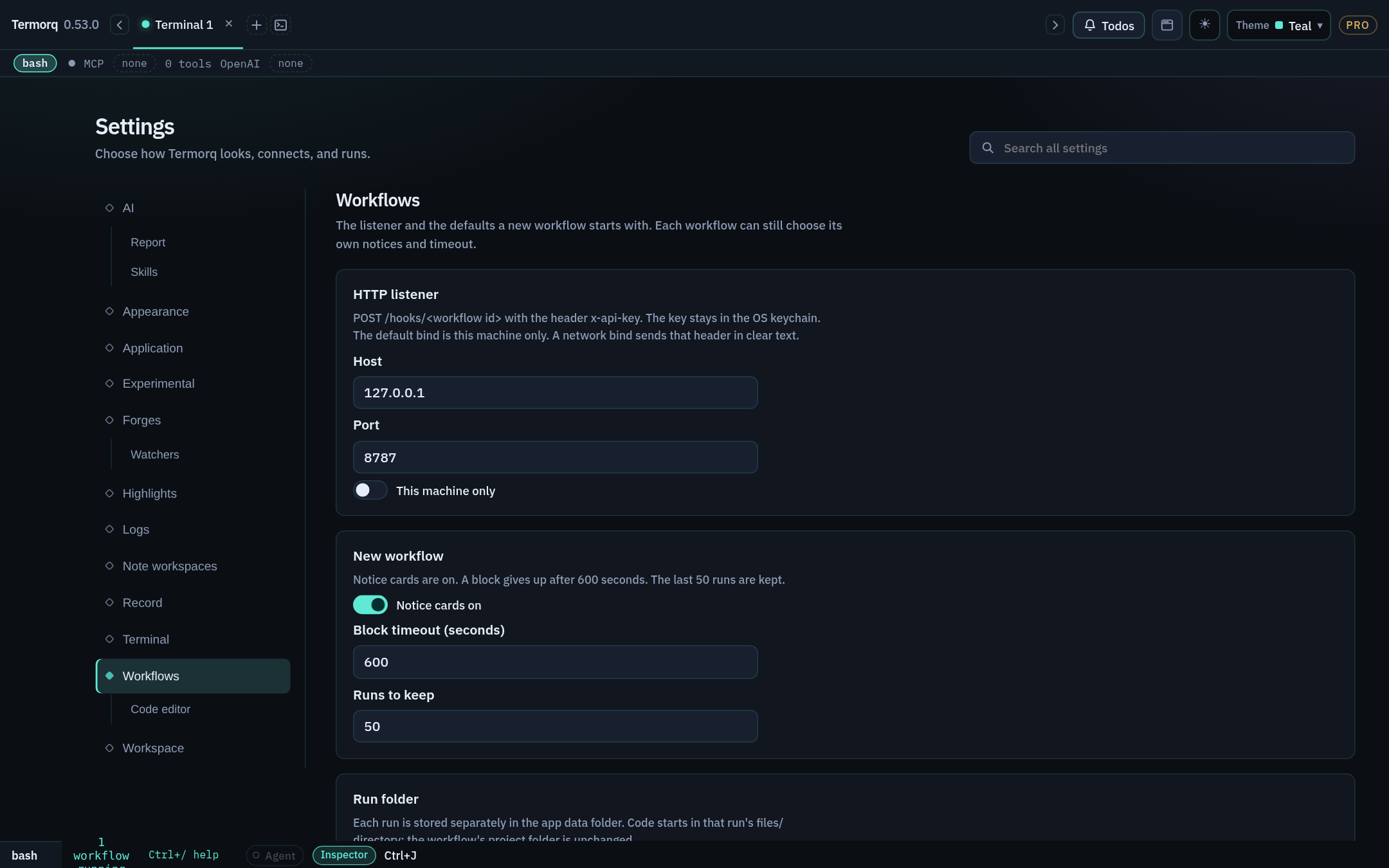Click the bash shell badge in the status strip
The width and height of the screenshot is (1389, 868).
pyautogui.click(x=35, y=63)
